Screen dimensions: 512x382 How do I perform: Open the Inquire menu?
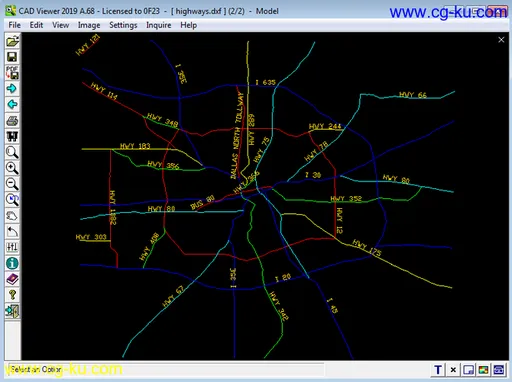point(159,25)
